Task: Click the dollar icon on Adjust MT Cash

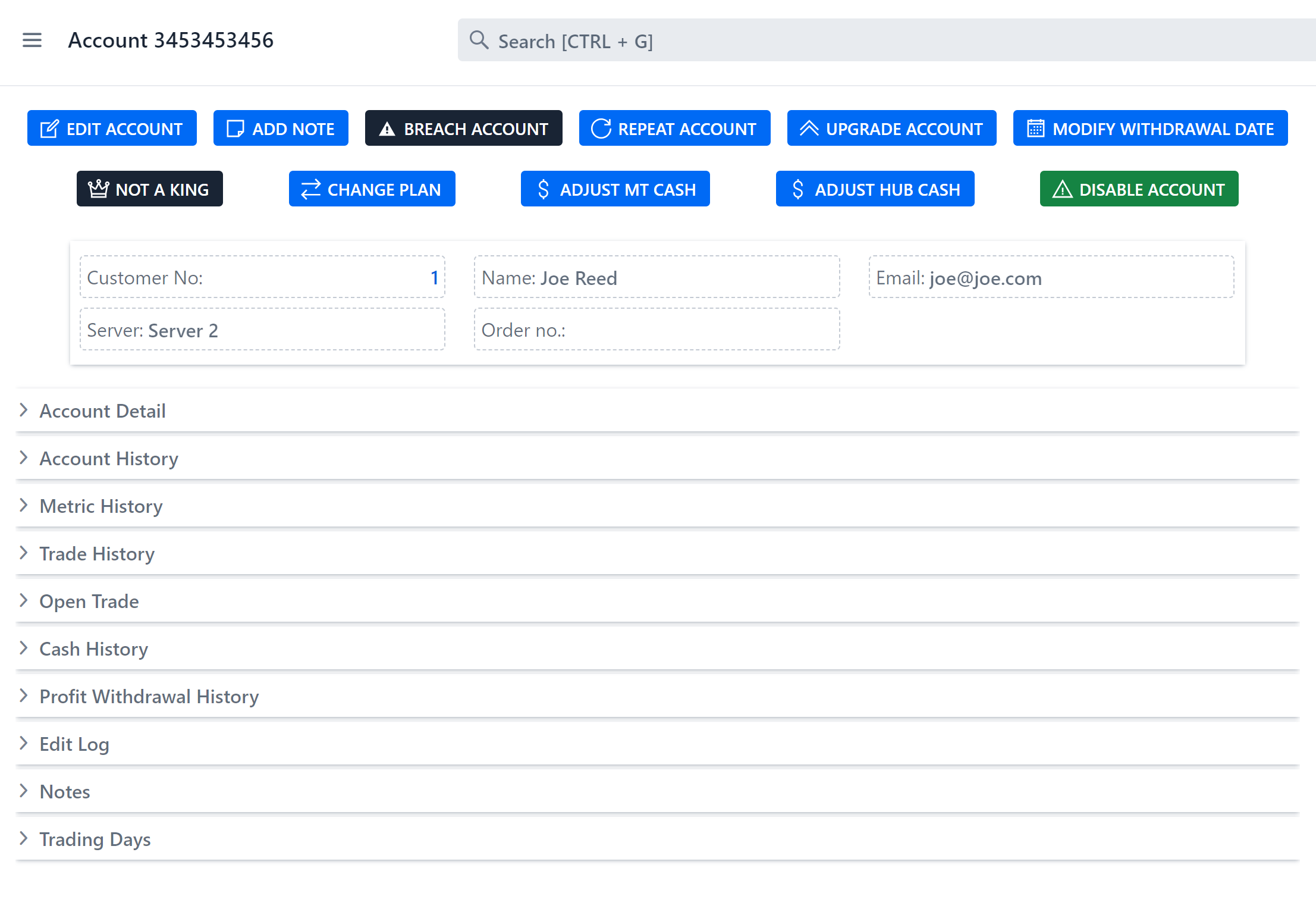Action: pos(543,189)
